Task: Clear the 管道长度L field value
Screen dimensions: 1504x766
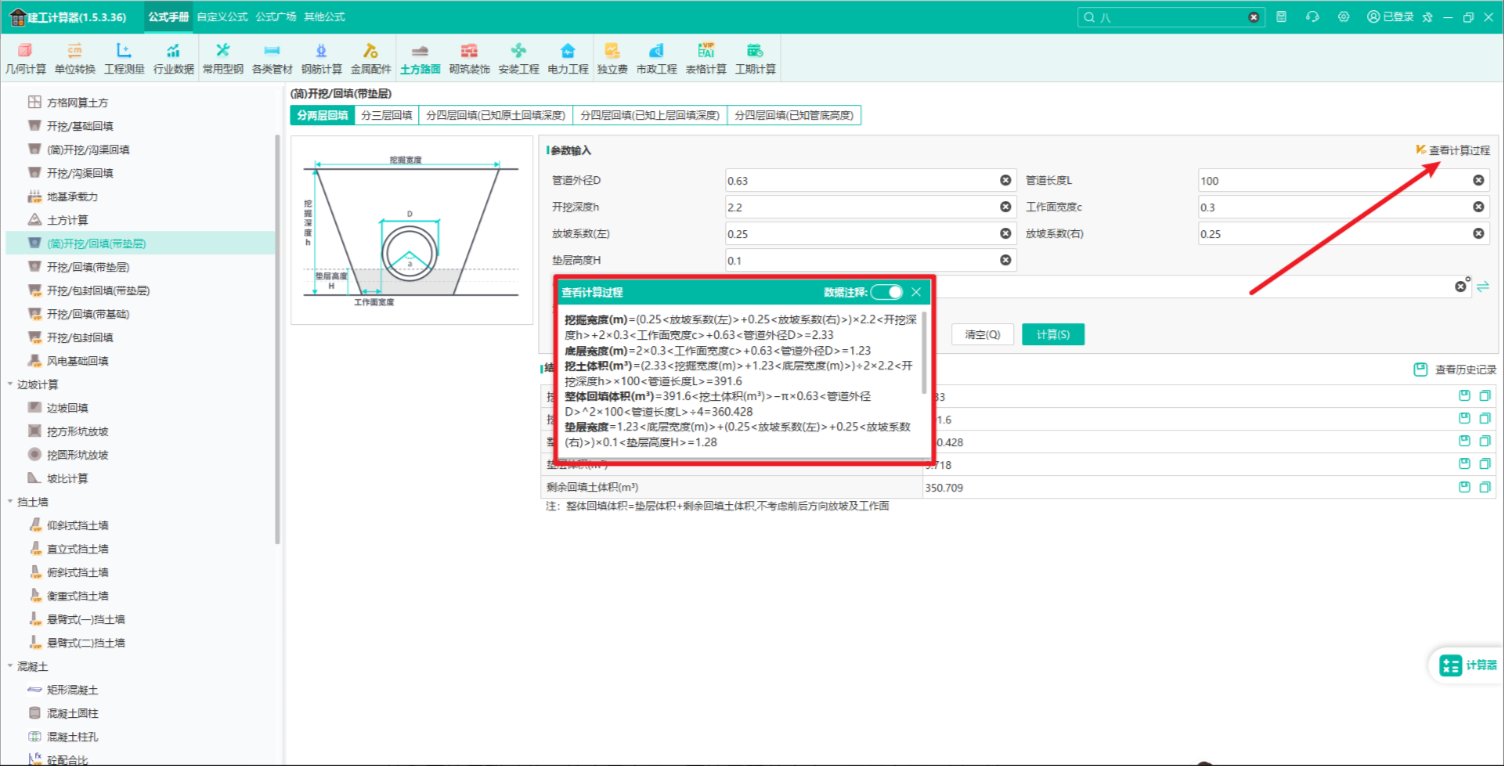Action: point(1478,180)
